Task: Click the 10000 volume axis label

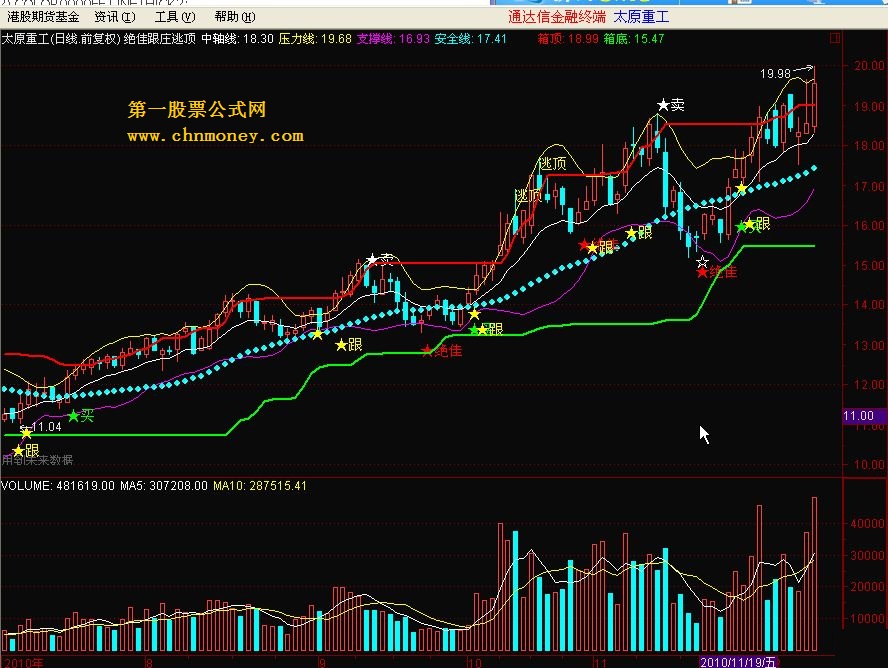Action: (867, 619)
